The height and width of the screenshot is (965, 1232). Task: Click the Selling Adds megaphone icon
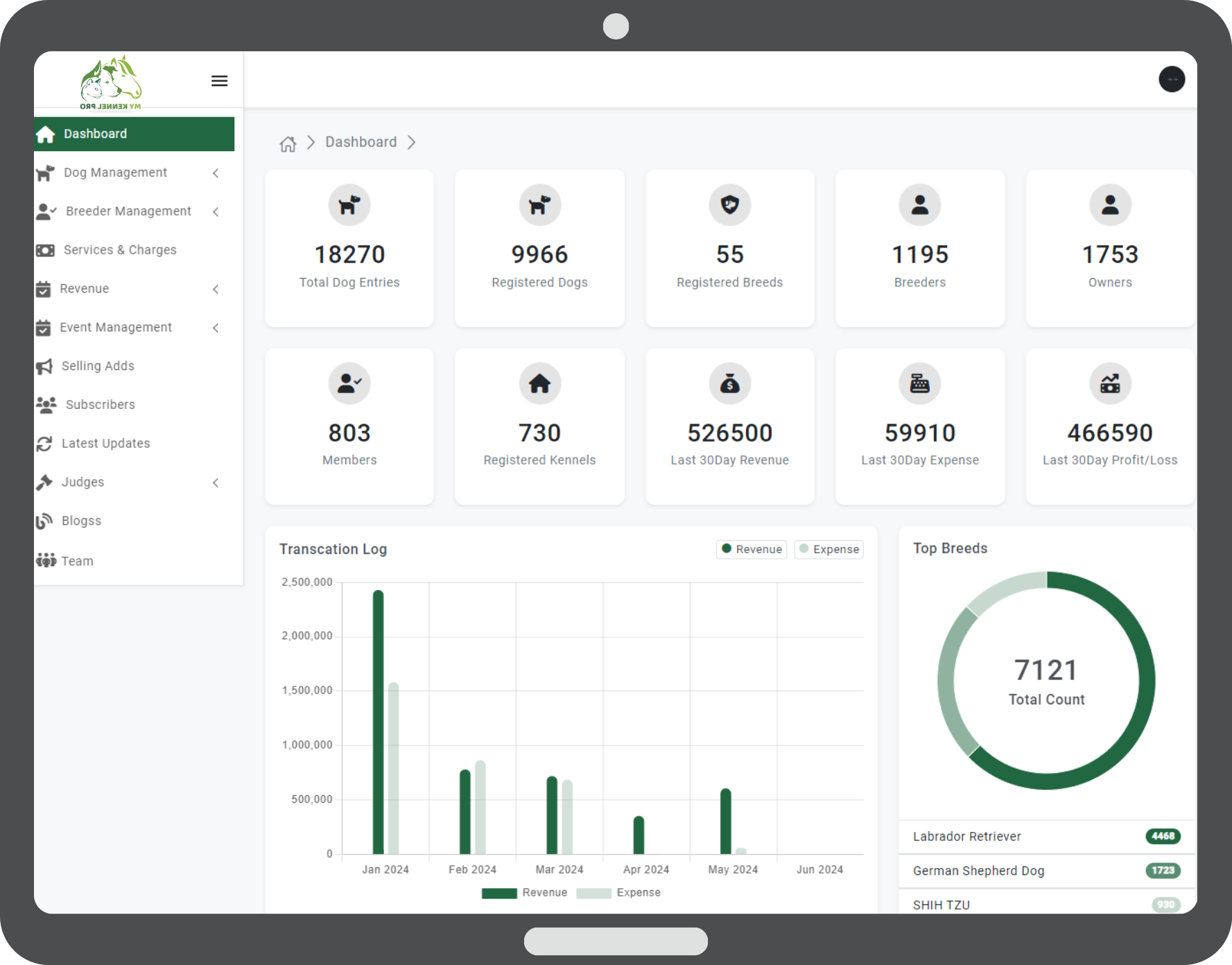[x=44, y=366]
